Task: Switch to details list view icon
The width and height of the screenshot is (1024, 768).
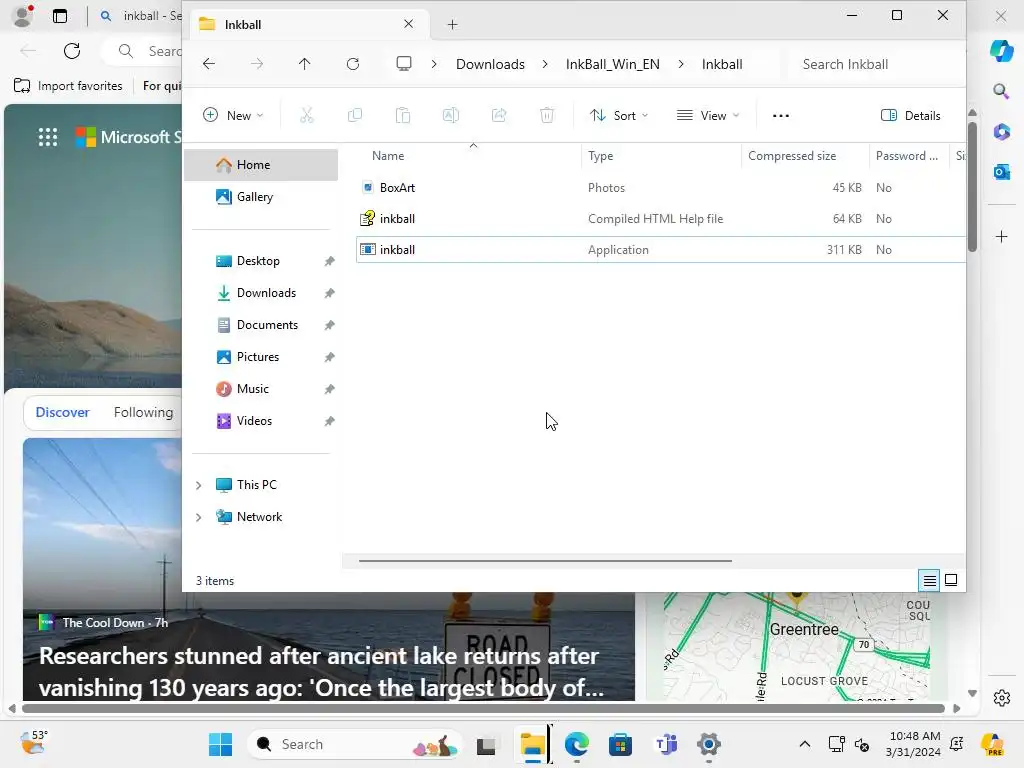Action: pos(929,580)
